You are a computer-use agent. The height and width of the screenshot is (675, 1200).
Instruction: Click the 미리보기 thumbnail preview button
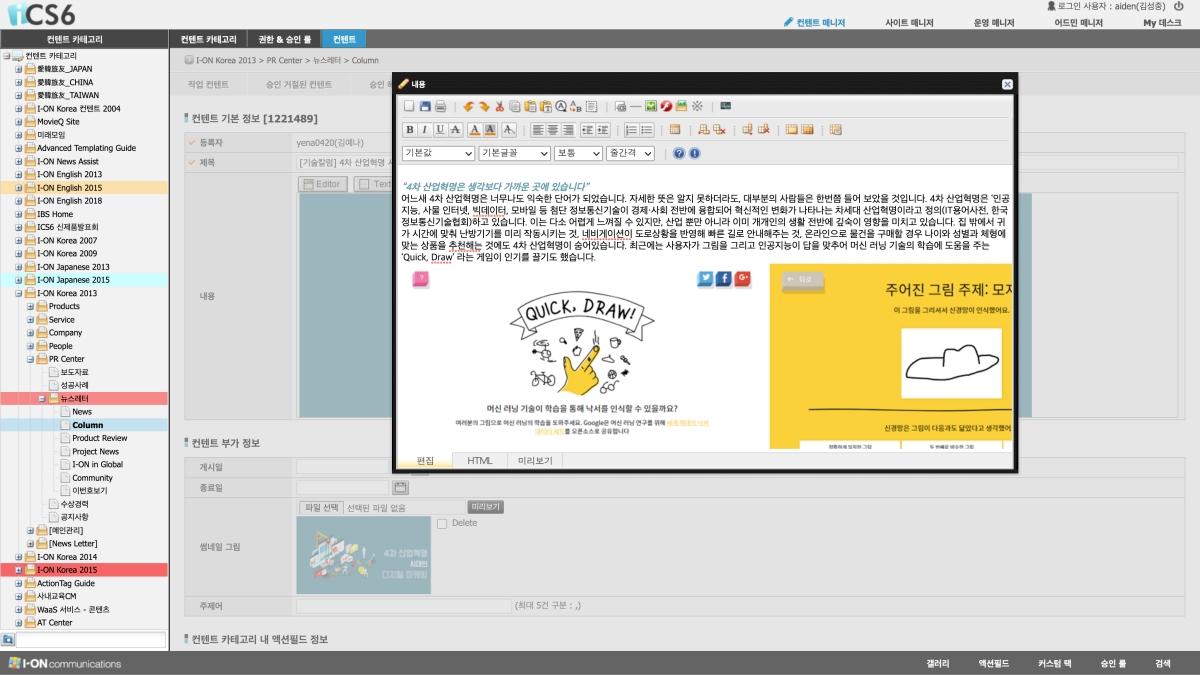click(x=485, y=507)
